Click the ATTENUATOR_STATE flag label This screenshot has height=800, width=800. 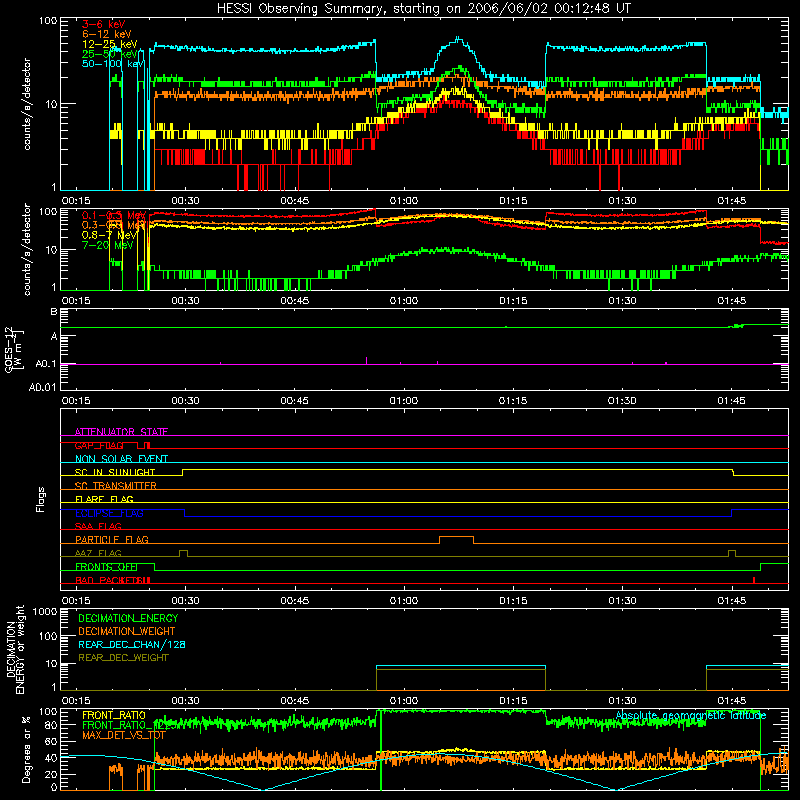[121, 432]
